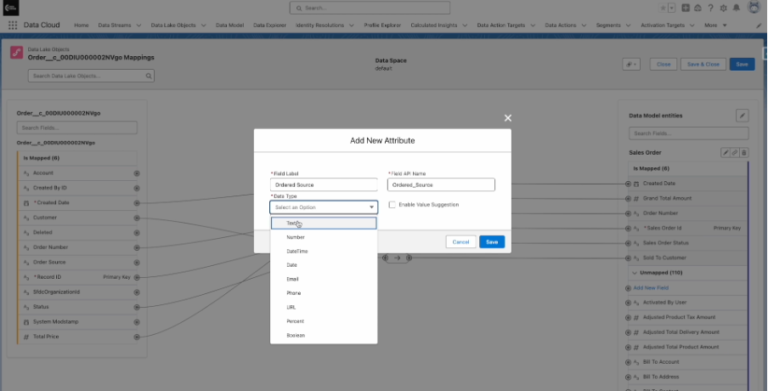
Task: Click the user avatar icon
Action: [x=753, y=7]
